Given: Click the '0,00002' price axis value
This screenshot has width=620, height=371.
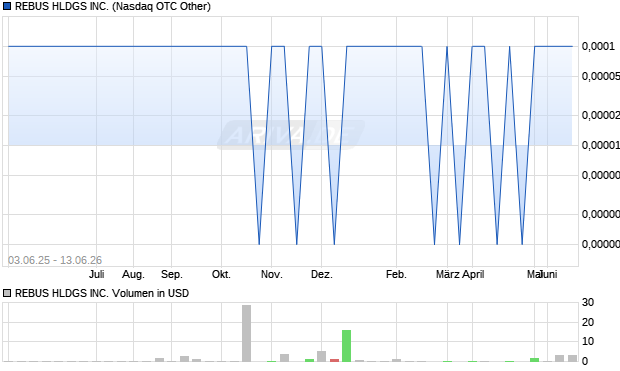Looking at the screenshot, I should tap(601, 115).
